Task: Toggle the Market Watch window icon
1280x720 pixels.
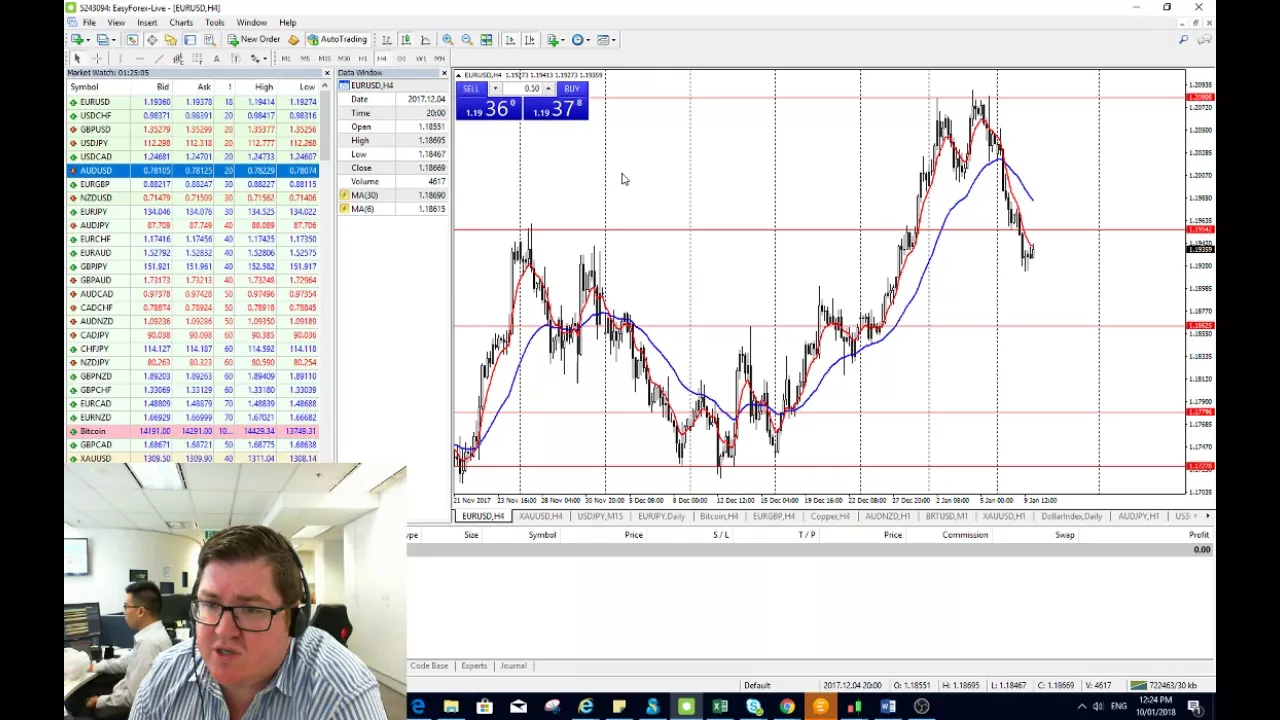Action: [x=132, y=40]
